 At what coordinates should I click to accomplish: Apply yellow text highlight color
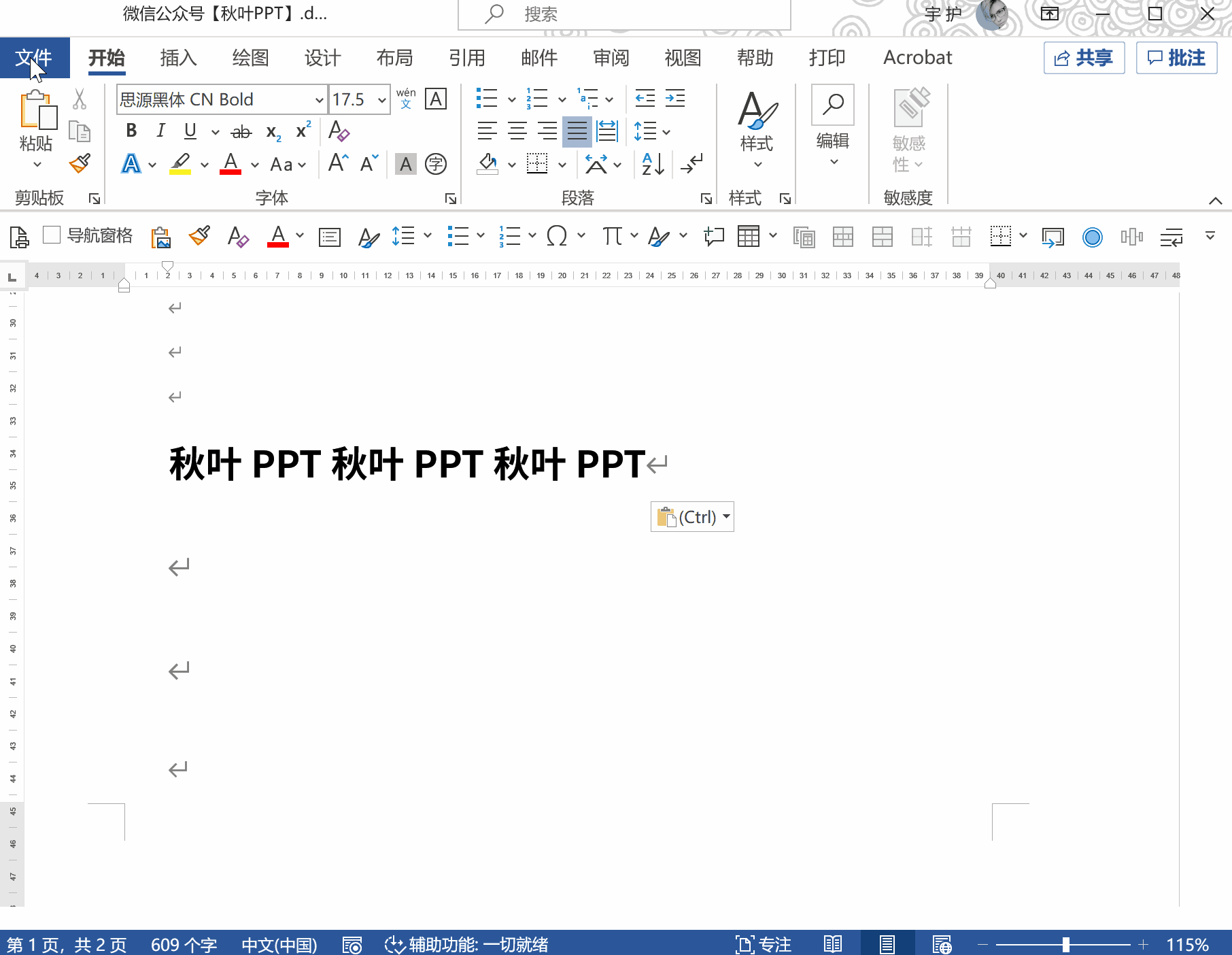(180, 164)
